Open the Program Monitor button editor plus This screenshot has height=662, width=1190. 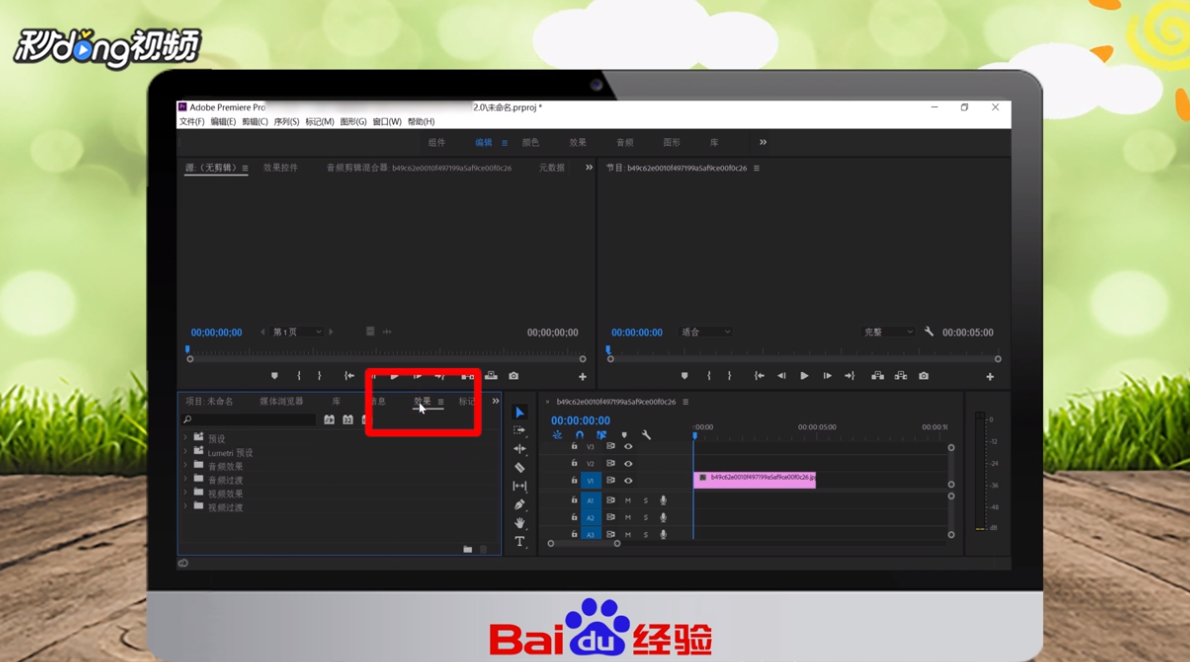(x=990, y=377)
